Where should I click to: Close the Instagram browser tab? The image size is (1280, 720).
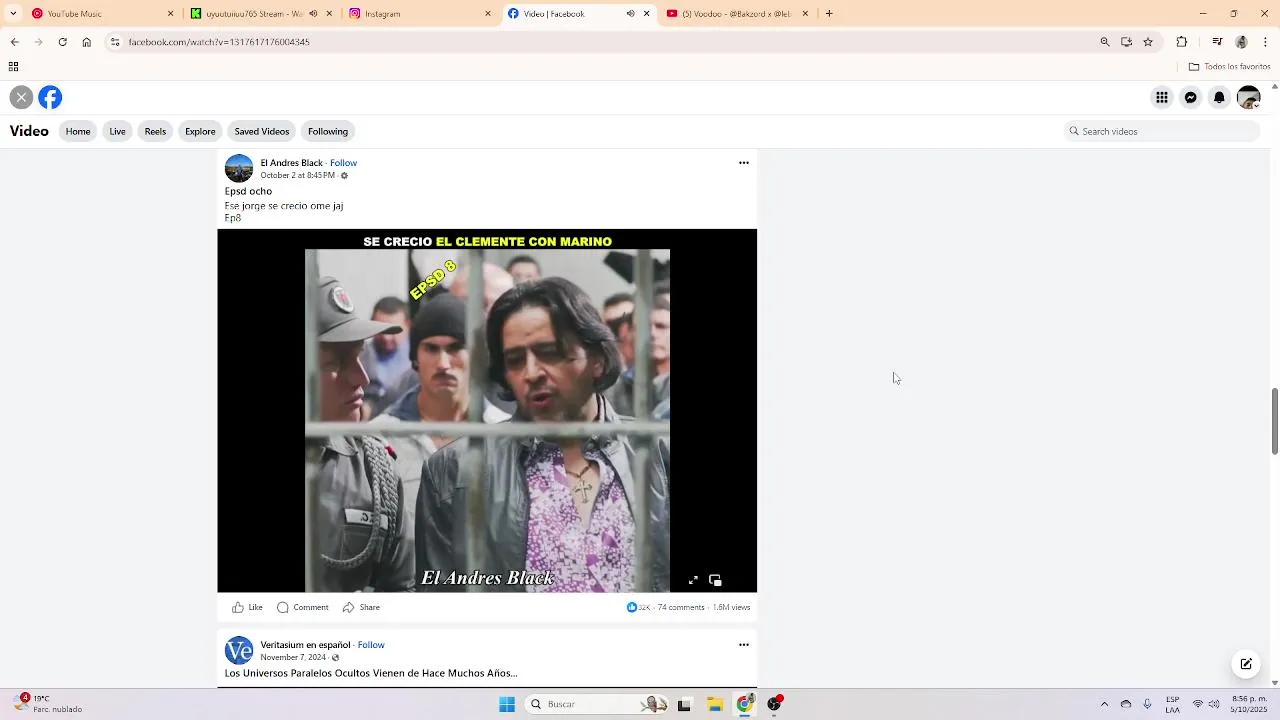pos(488,14)
